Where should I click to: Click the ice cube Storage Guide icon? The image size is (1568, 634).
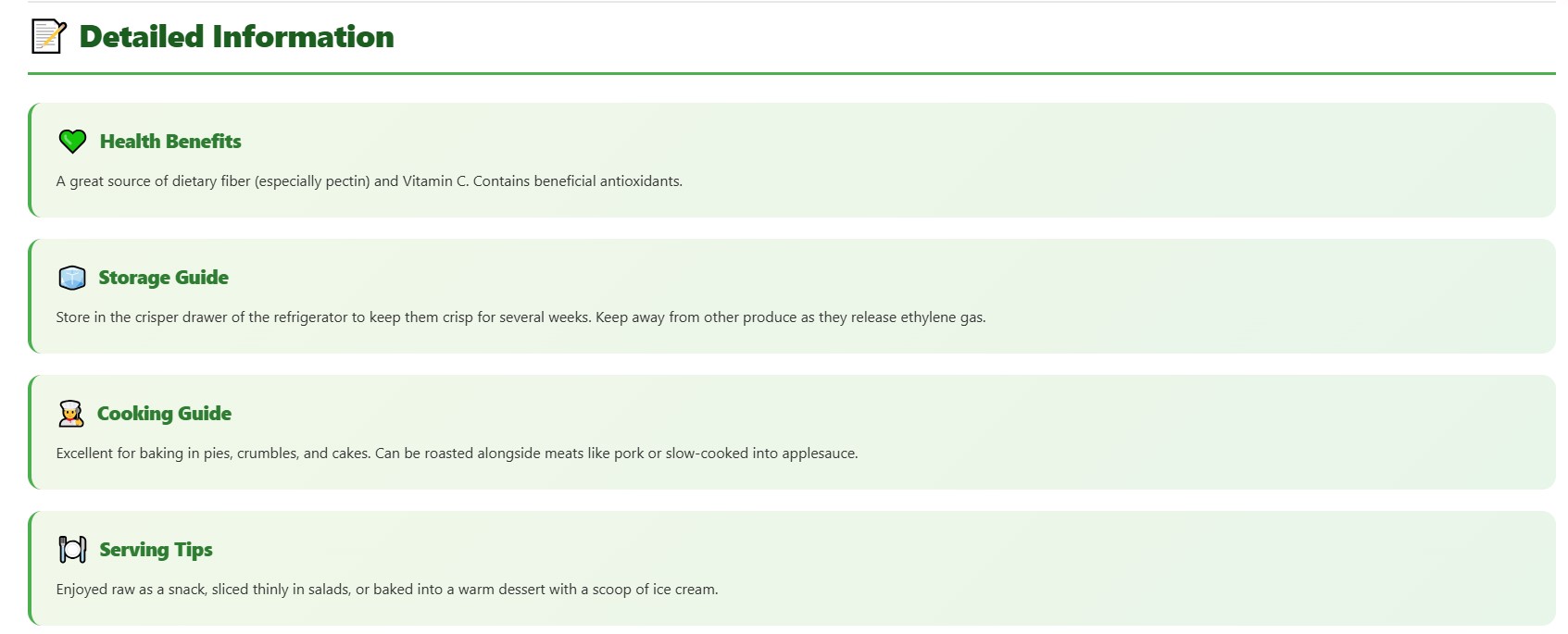coord(72,278)
